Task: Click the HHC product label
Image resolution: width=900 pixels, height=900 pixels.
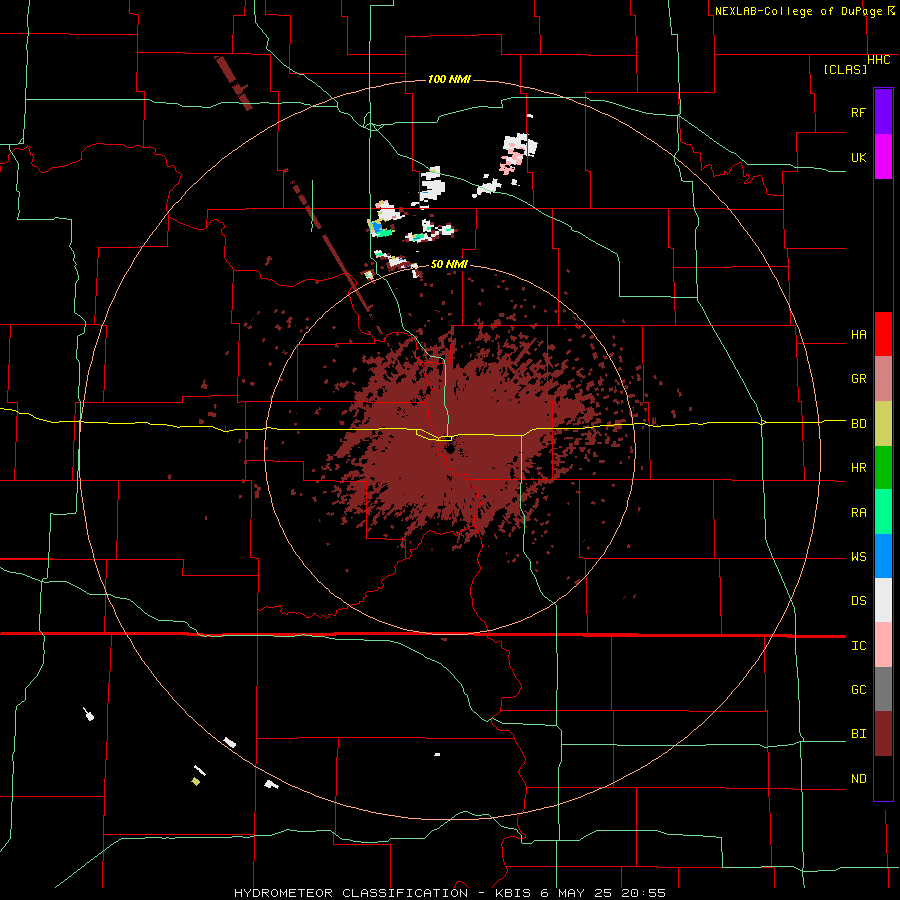Action: 879,60
